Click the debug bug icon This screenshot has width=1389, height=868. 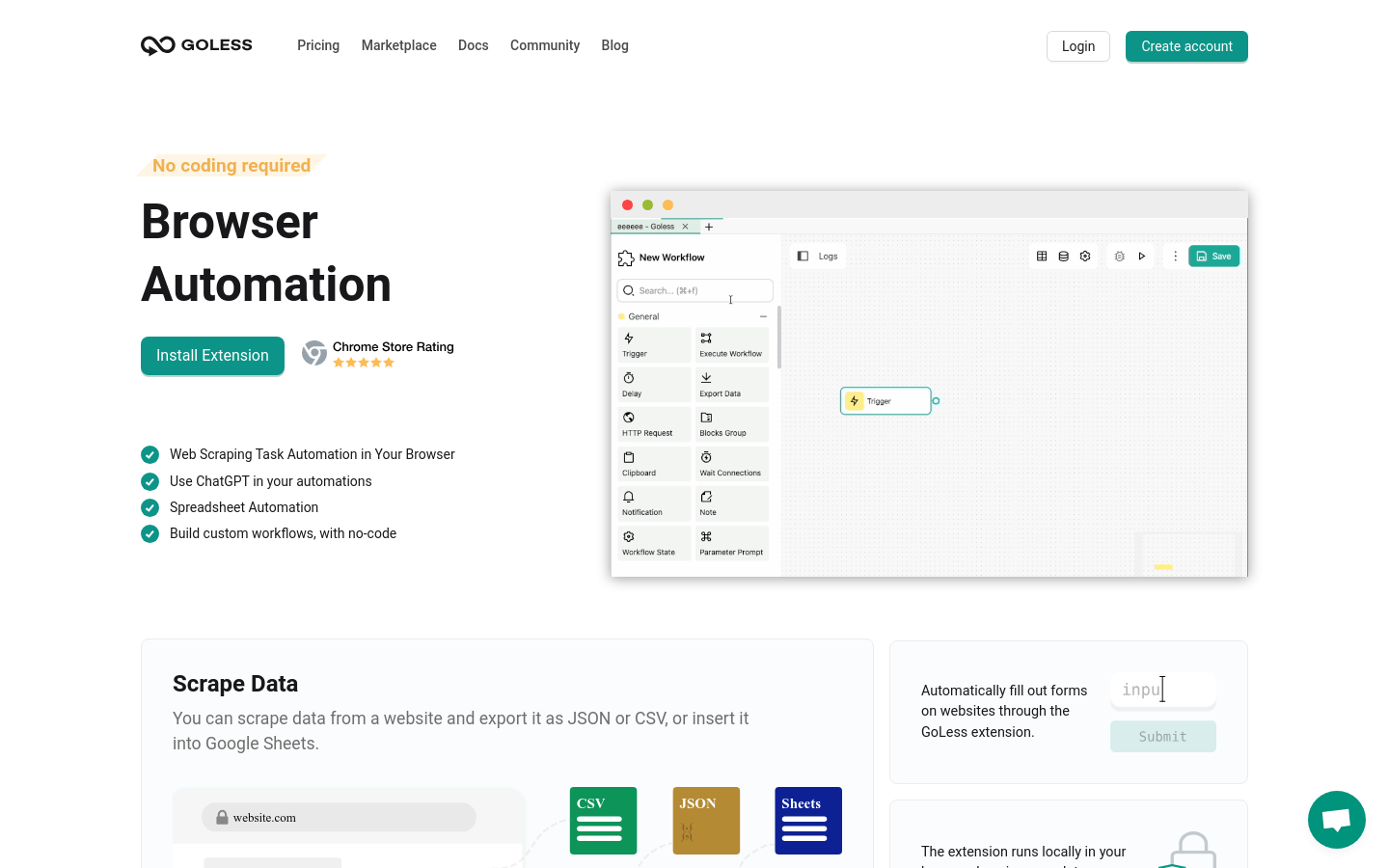click(x=1120, y=257)
